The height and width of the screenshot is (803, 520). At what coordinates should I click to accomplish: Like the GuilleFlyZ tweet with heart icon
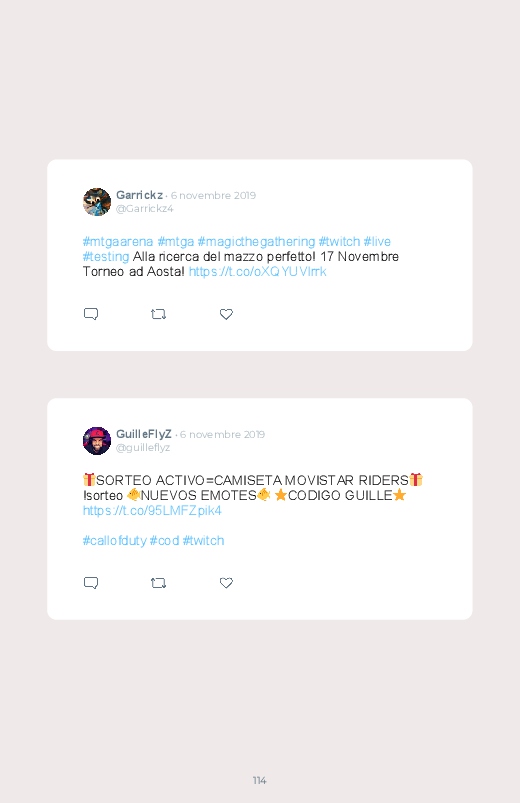(x=226, y=583)
